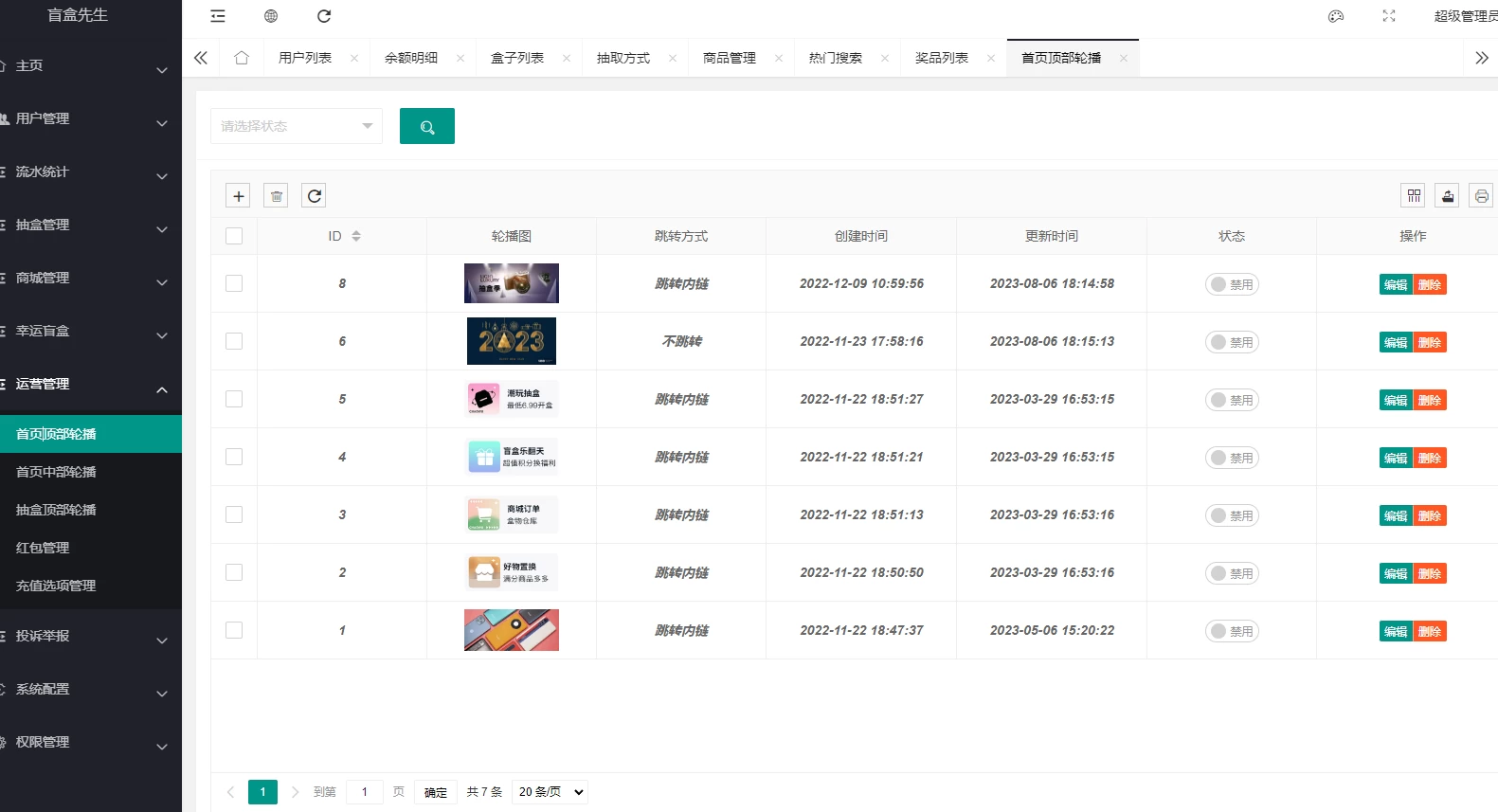
Task: Toggle status switch for ID 8
Action: (x=1231, y=284)
